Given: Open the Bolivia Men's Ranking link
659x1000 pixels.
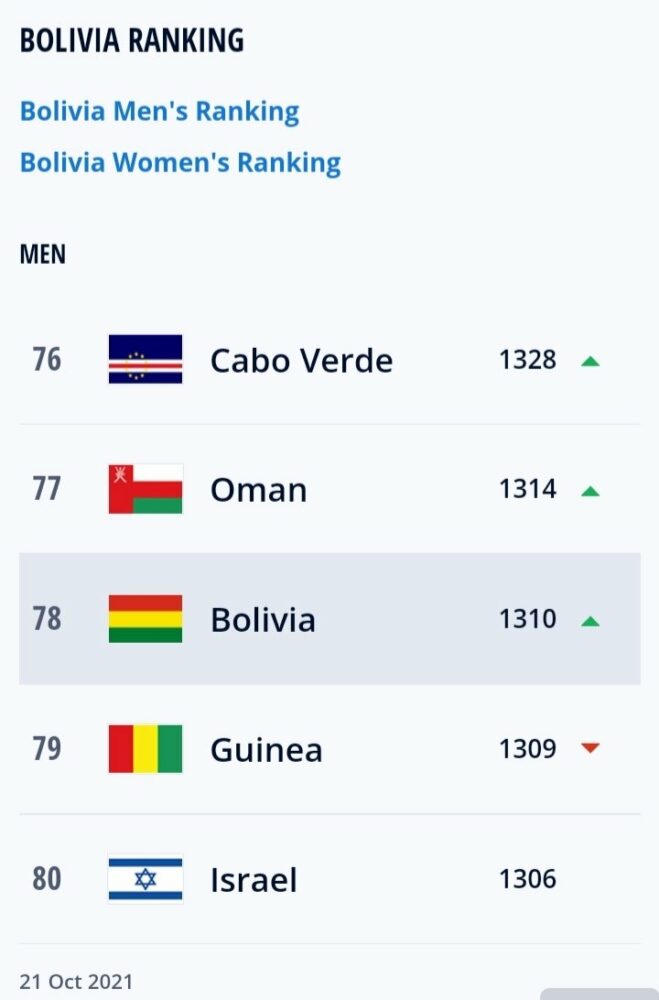Looking at the screenshot, I should click(x=159, y=111).
